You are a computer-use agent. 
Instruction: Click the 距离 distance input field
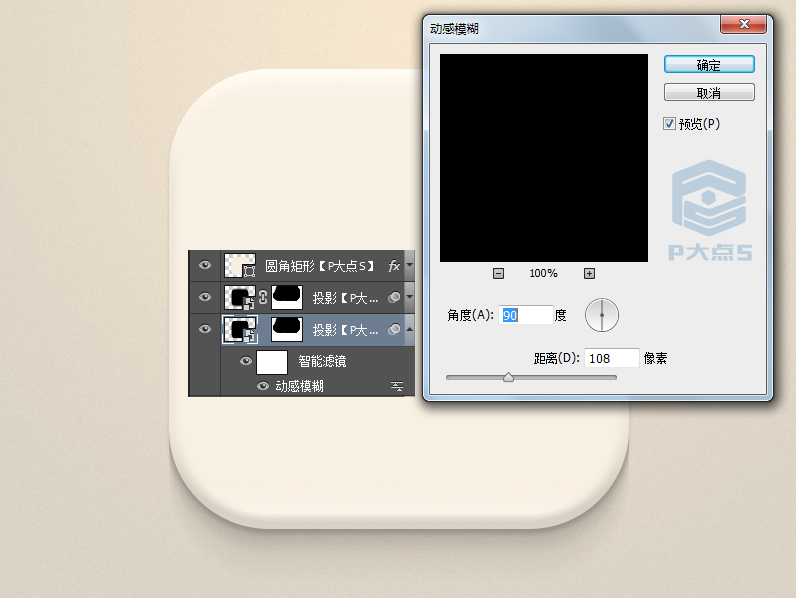pyautogui.click(x=612, y=358)
